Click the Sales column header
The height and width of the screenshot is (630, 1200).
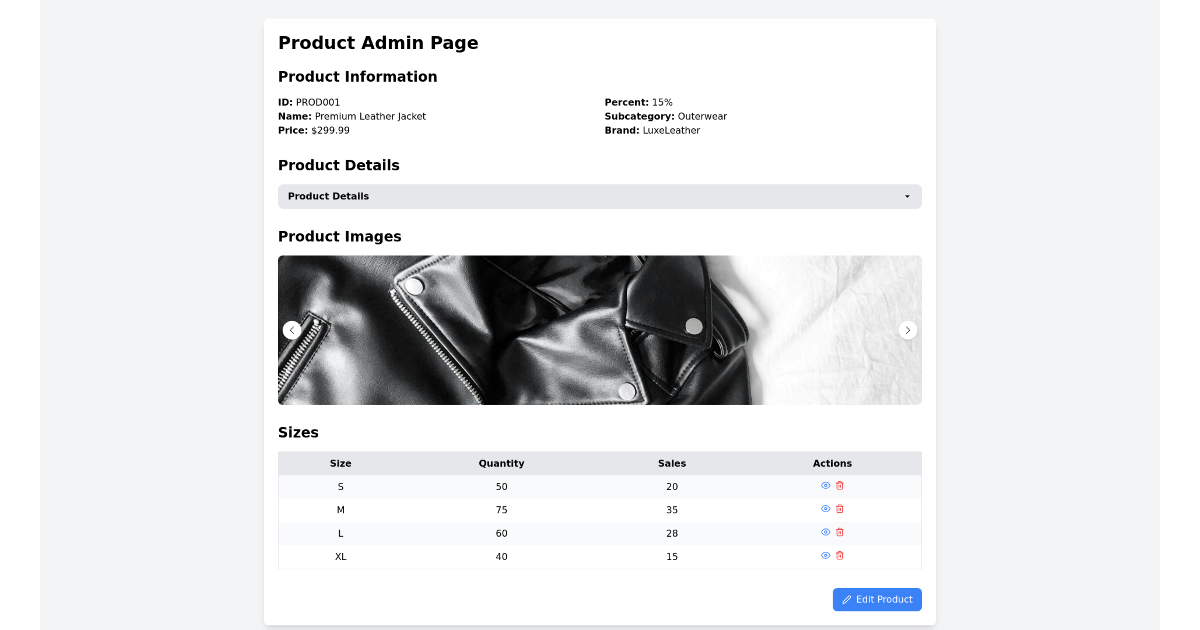pyautogui.click(x=672, y=463)
